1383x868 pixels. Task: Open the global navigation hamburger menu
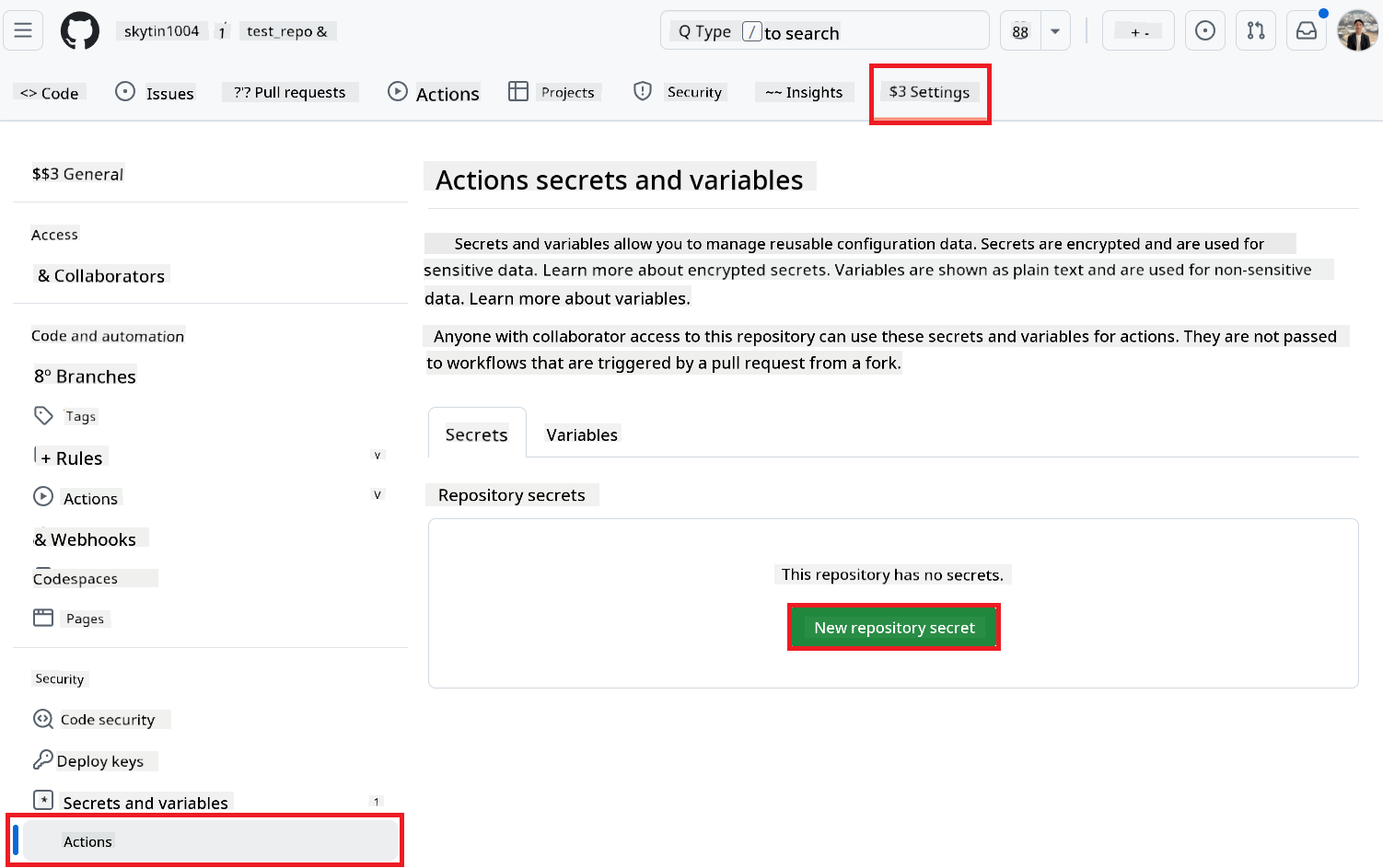coord(22,29)
